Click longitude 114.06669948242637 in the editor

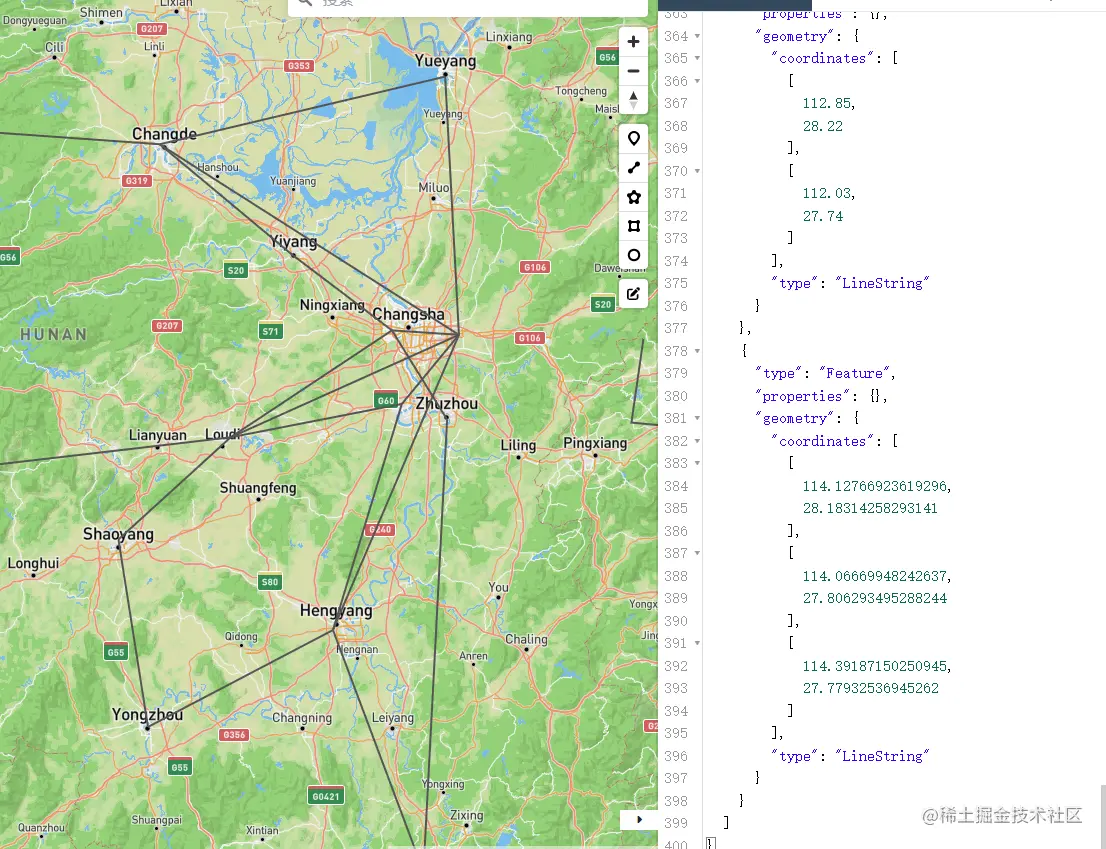click(x=875, y=576)
